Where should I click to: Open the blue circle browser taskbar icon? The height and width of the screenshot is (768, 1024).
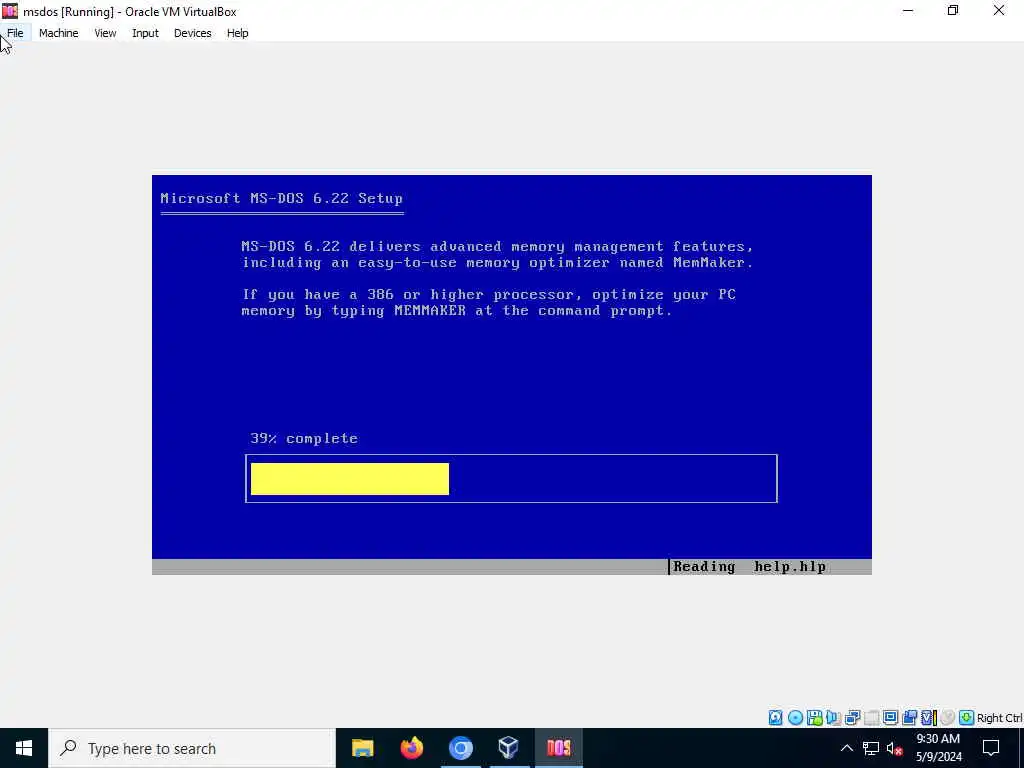click(460, 748)
